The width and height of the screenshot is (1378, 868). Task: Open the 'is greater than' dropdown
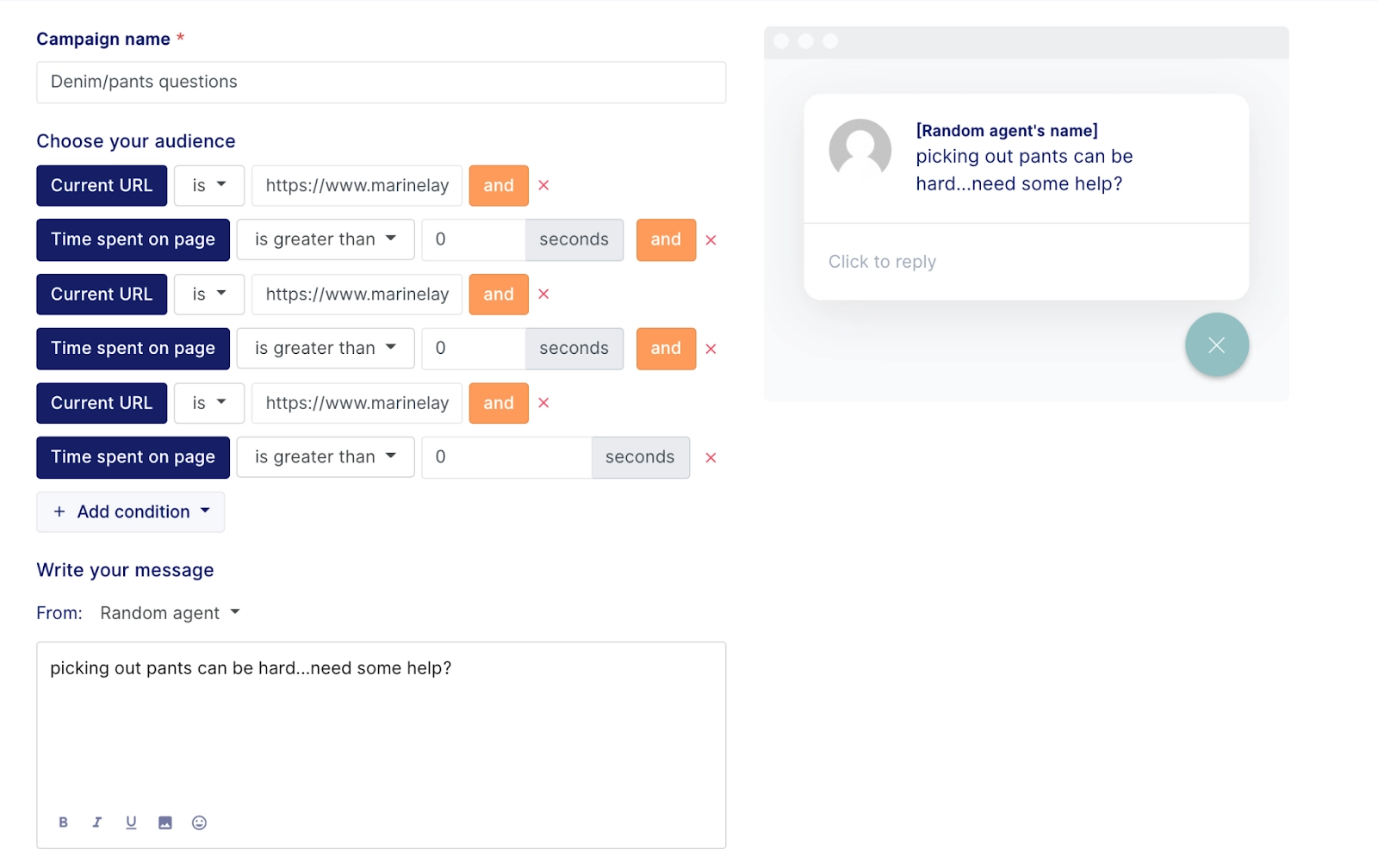pyautogui.click(x=325, y=239)
